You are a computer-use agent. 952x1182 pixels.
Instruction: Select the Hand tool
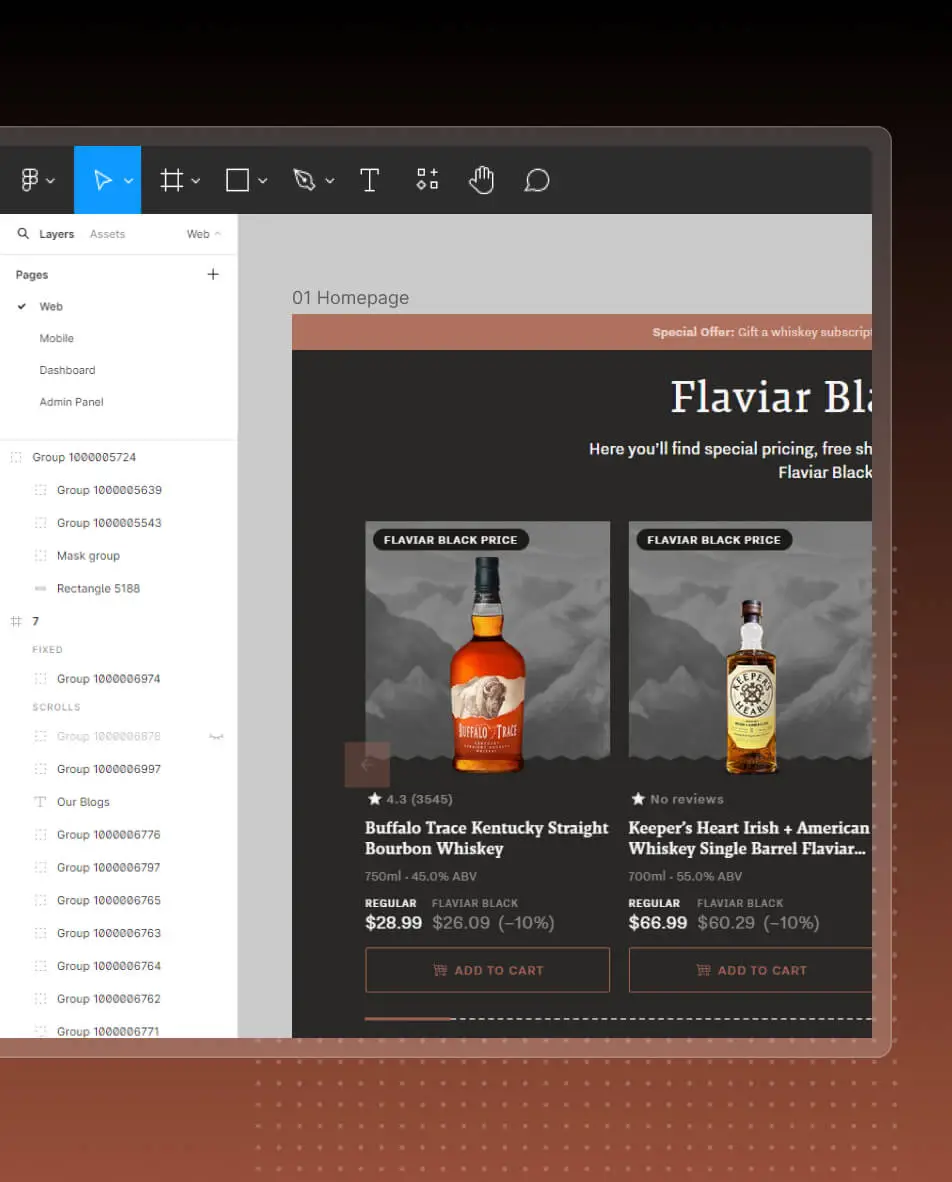point(482,180)
